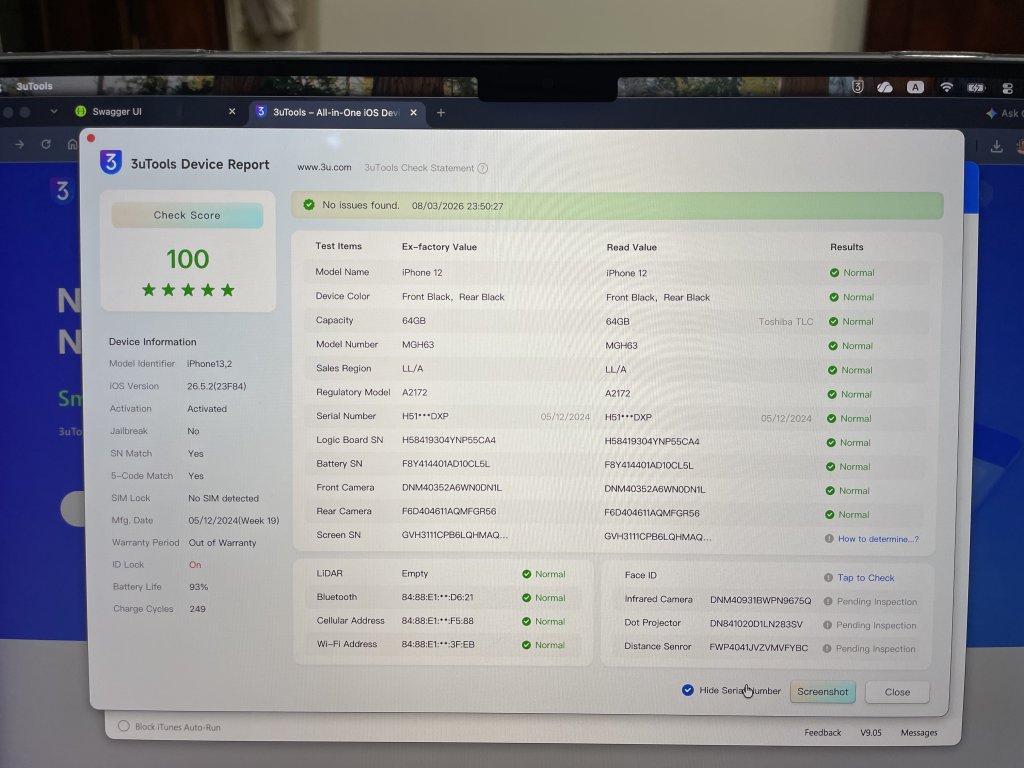Click the Ask button in browser toolbar
The image size is (1024, 768).
click(1004, 113)
